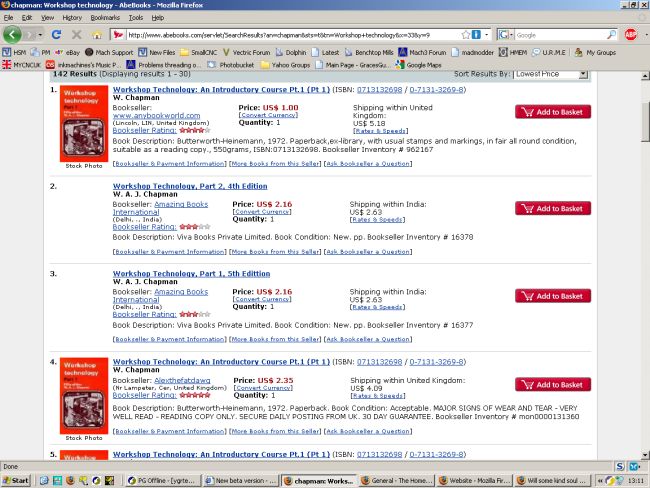Viewport: 650px width, 488px height.
Task: Open the Photobucket bookmark
Action: point(231,65)
